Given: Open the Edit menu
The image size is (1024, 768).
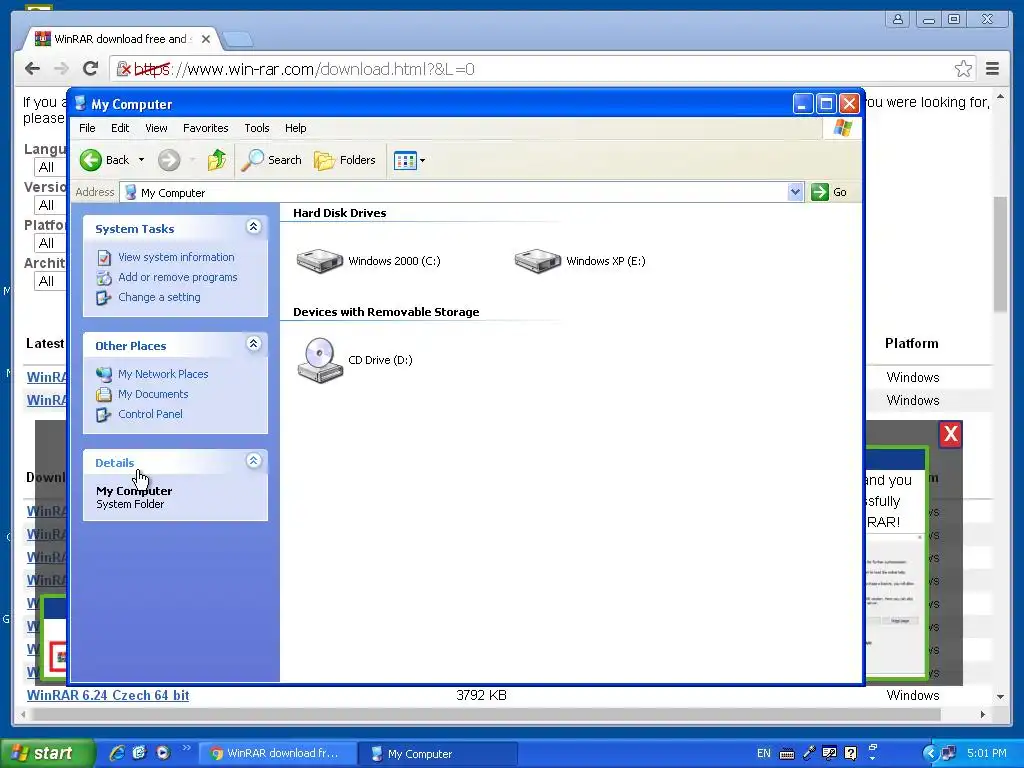Looking at the screenshot, I should click(x=120, y=128).
